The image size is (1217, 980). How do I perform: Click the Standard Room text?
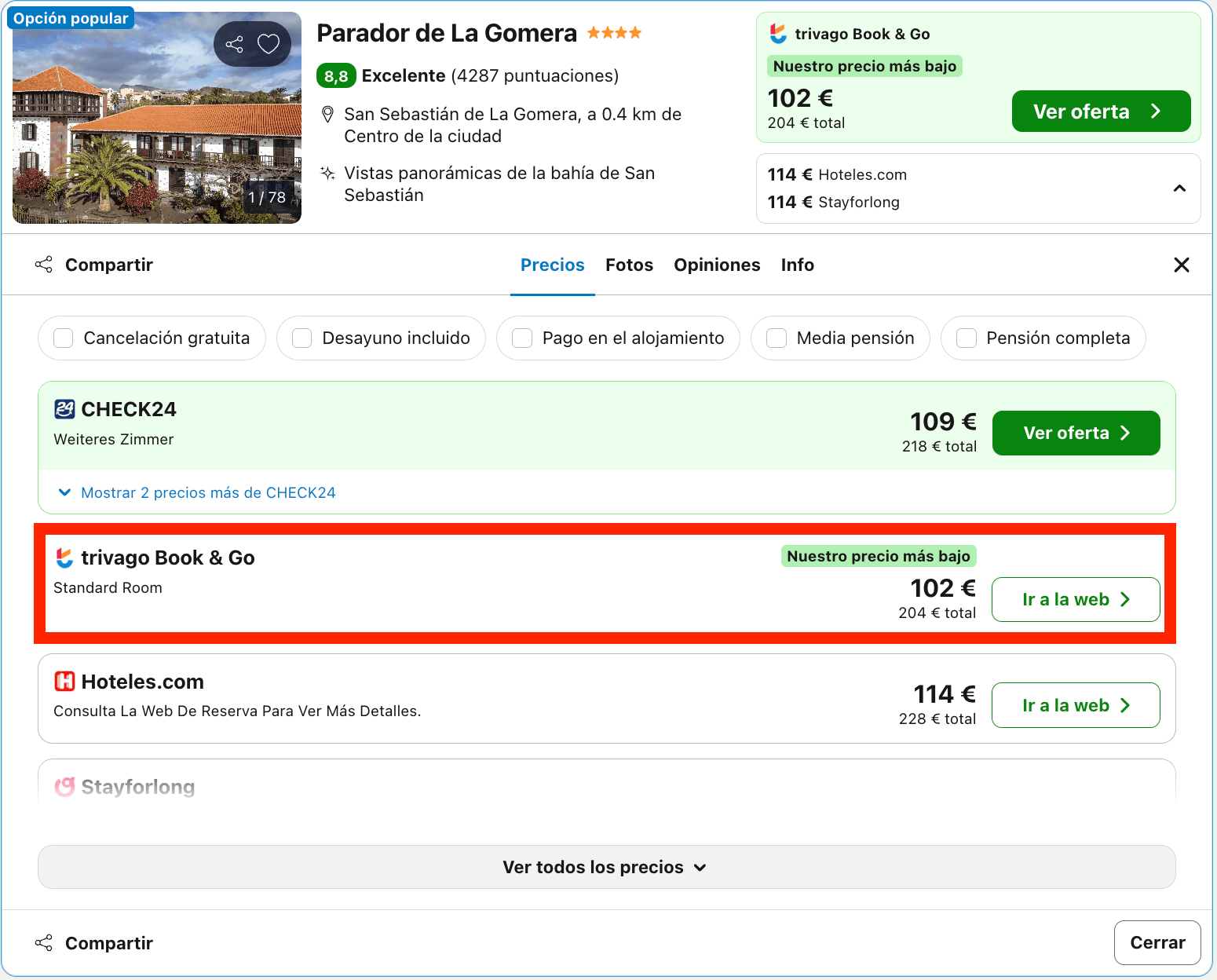tap(108, 587)
